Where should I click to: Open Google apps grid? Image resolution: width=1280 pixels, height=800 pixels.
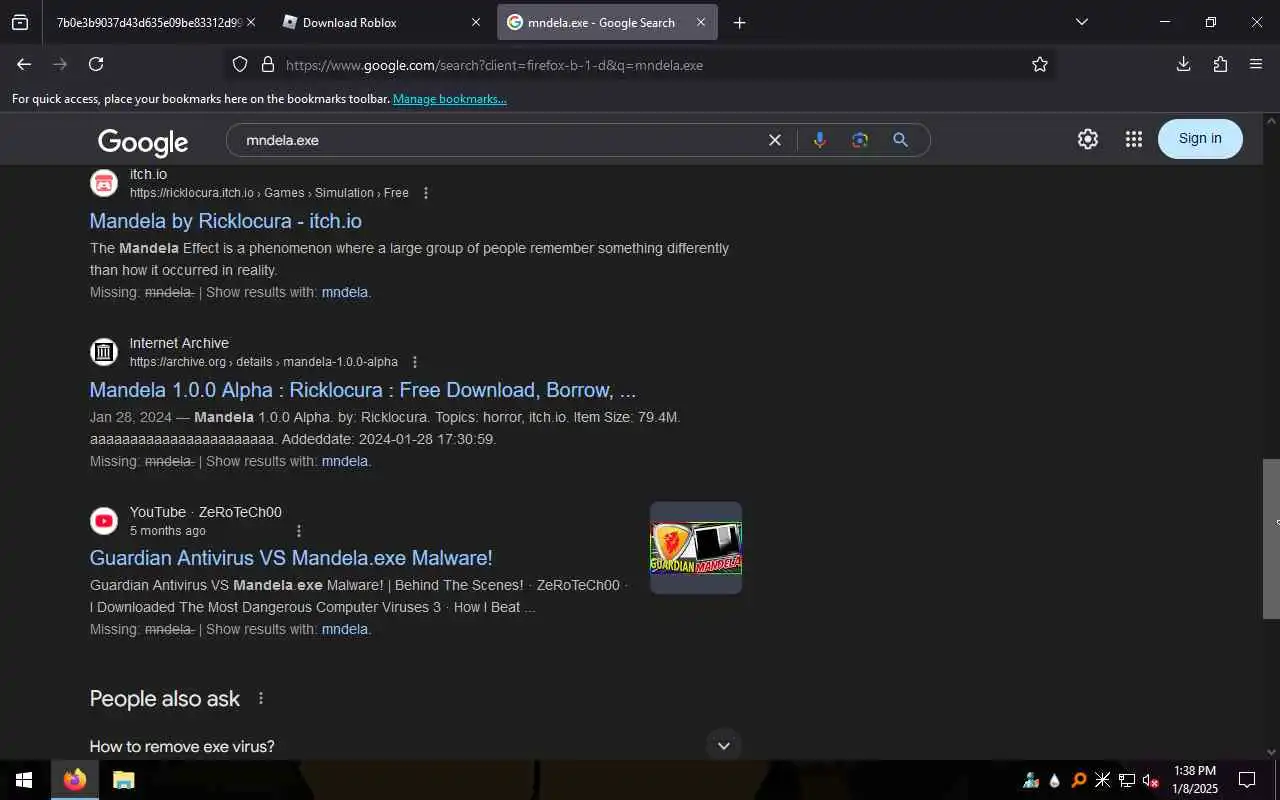1133,139
